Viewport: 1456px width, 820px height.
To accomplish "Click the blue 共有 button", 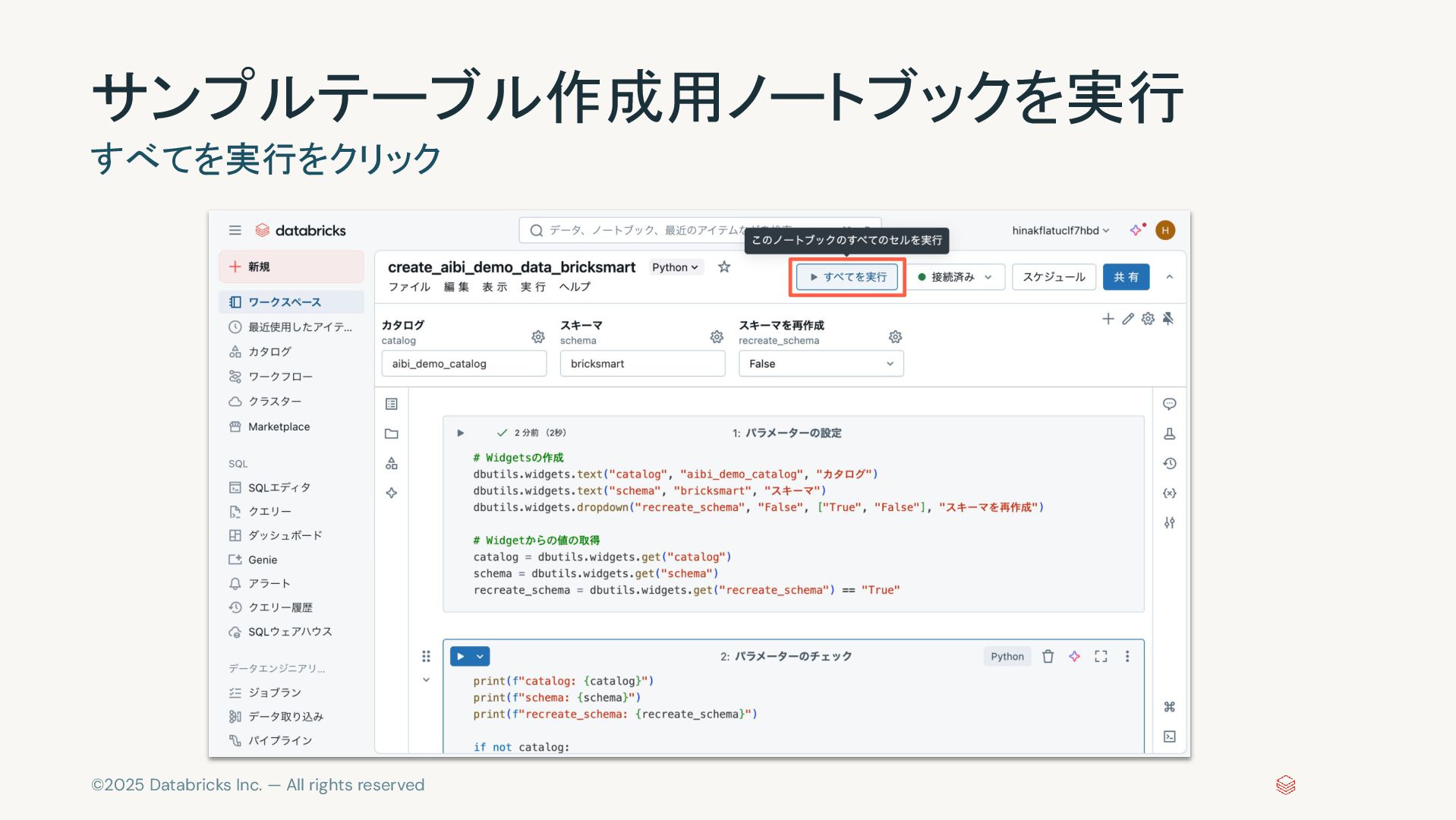I will pos(1126,277).
